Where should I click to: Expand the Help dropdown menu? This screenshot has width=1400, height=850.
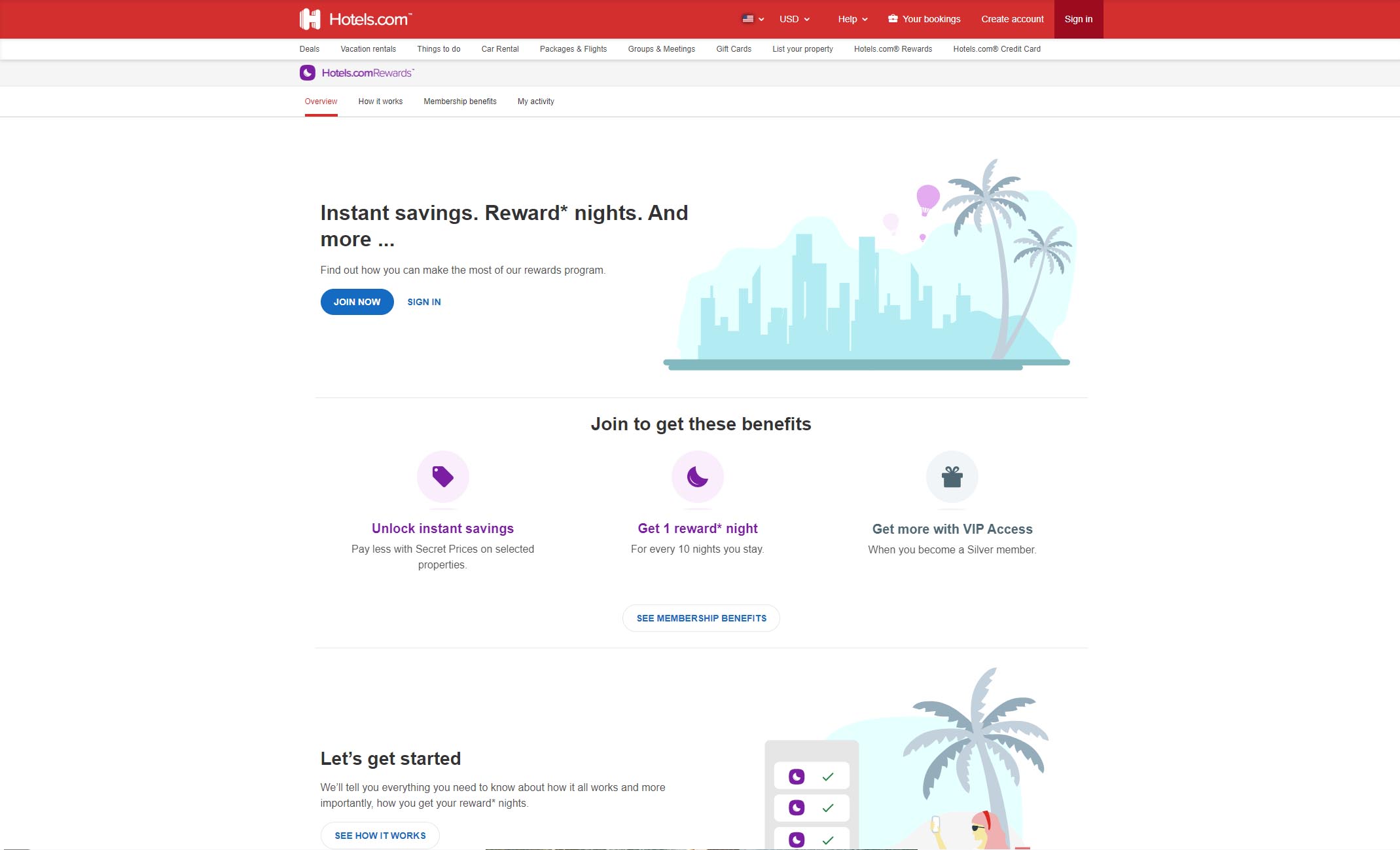click(850, 18)
